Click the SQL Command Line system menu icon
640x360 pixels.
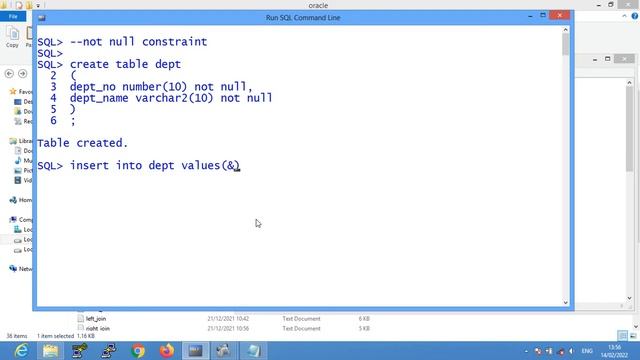tap(42, 18)
